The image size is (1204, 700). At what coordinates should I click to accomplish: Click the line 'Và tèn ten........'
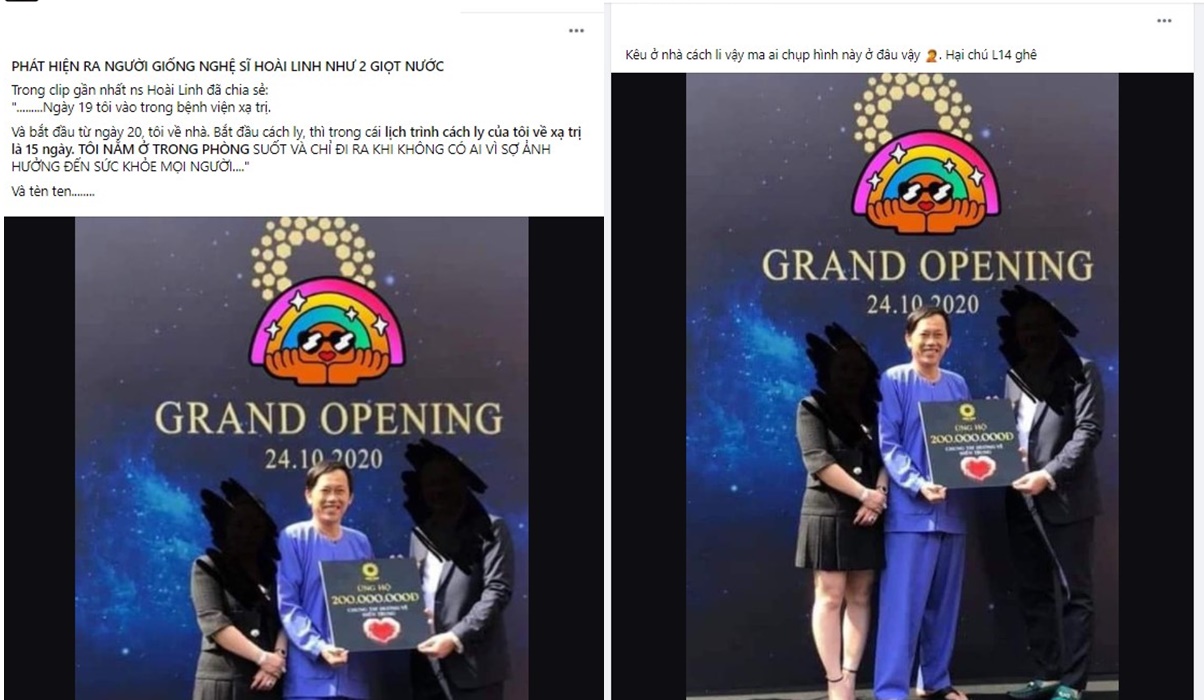[x=53, y=191]
